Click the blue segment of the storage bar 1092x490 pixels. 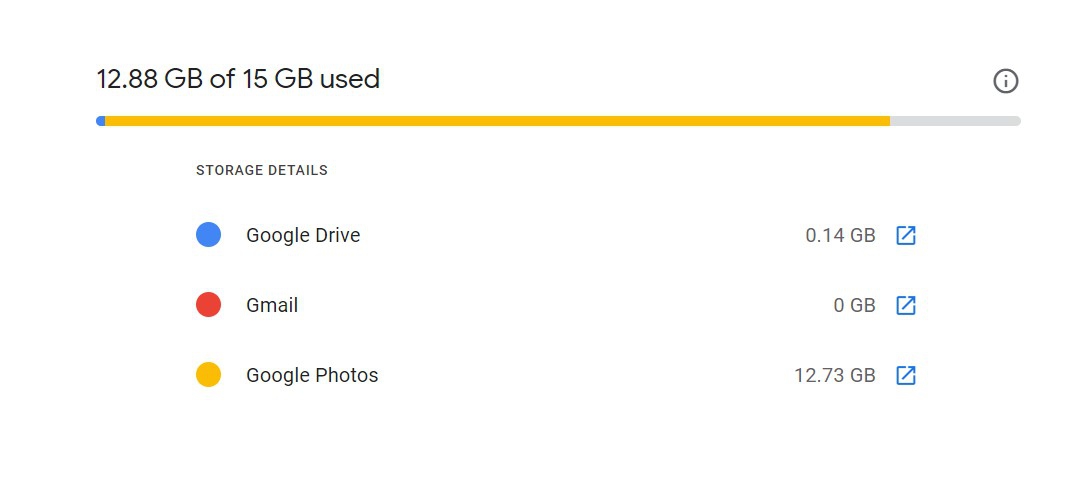pyautogui.click(x=101, y=121)
